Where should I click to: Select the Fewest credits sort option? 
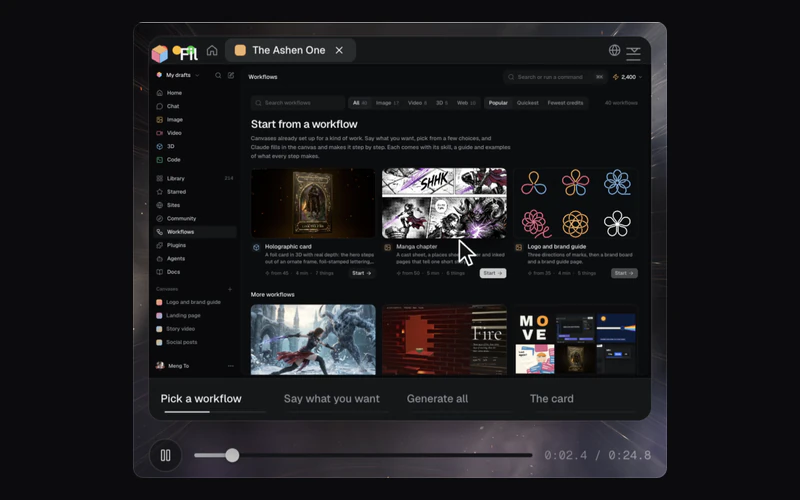[x=565, y=103]
